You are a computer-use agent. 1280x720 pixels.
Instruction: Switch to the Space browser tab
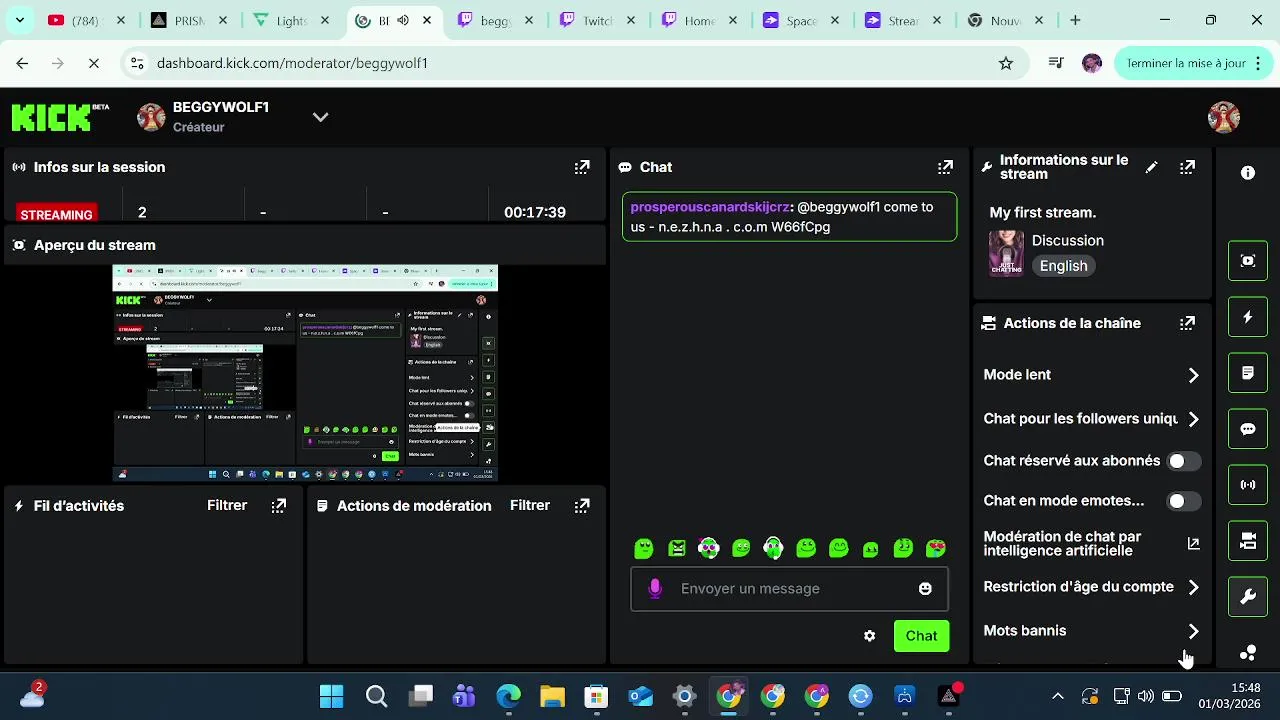tap(802, 20)
